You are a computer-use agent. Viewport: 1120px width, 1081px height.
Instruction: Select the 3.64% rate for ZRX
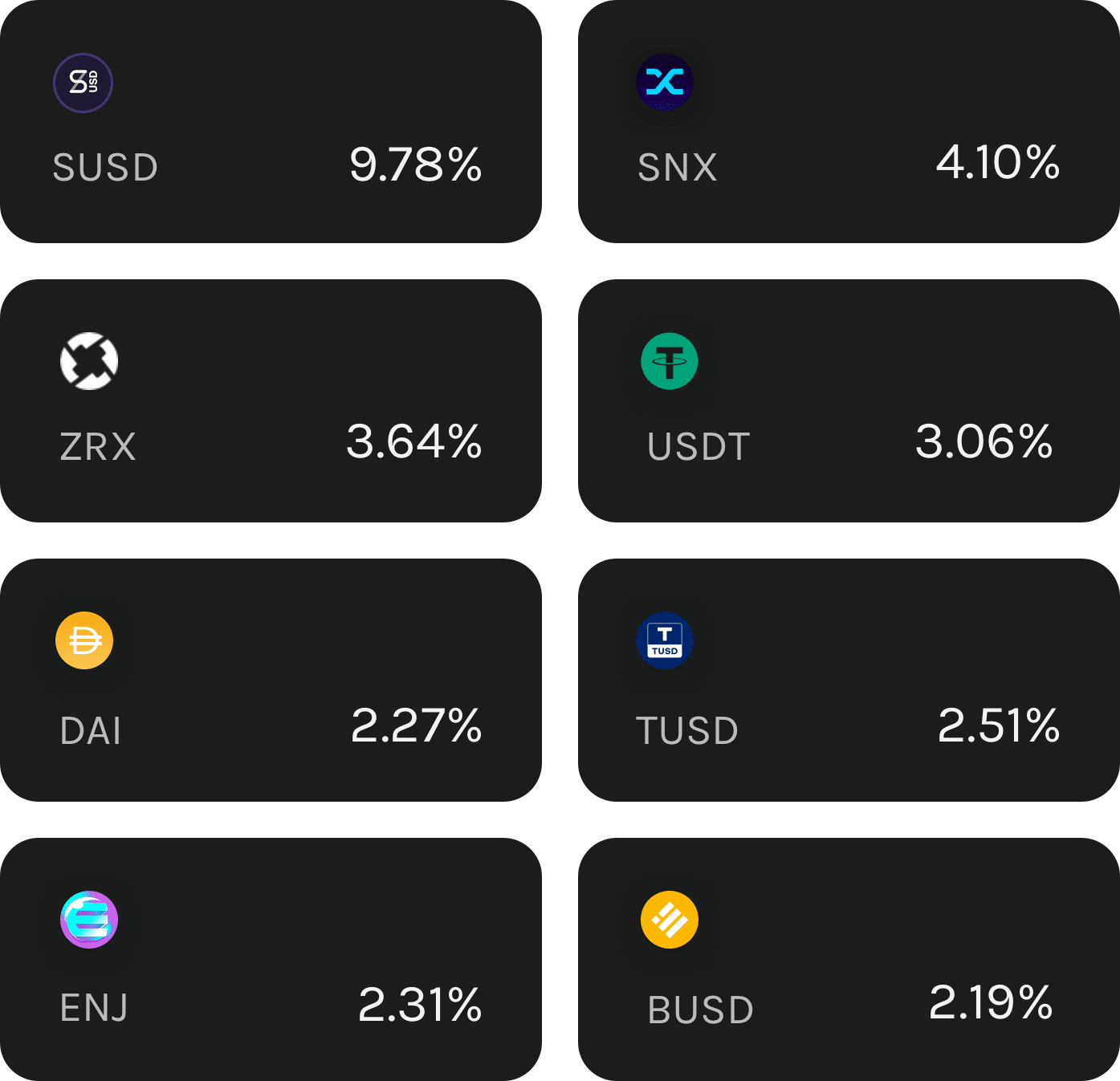[414, 442]
